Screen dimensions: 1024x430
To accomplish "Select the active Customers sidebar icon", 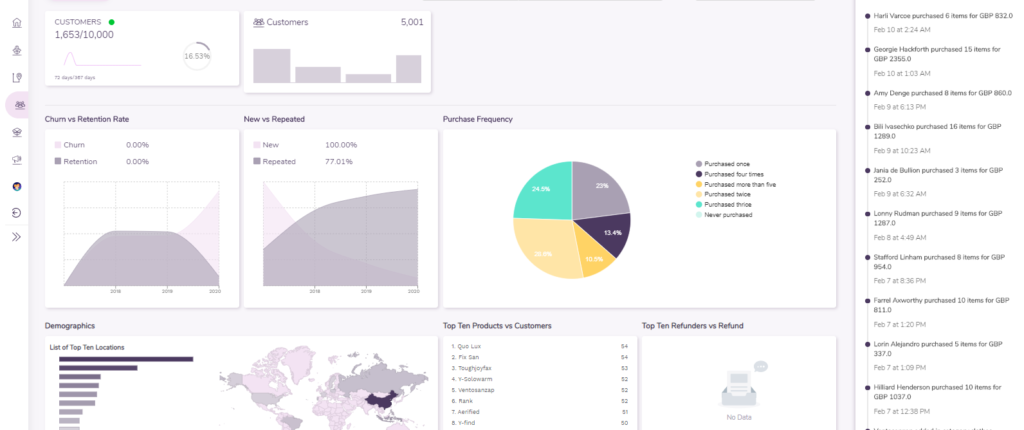I will [17, 104].
